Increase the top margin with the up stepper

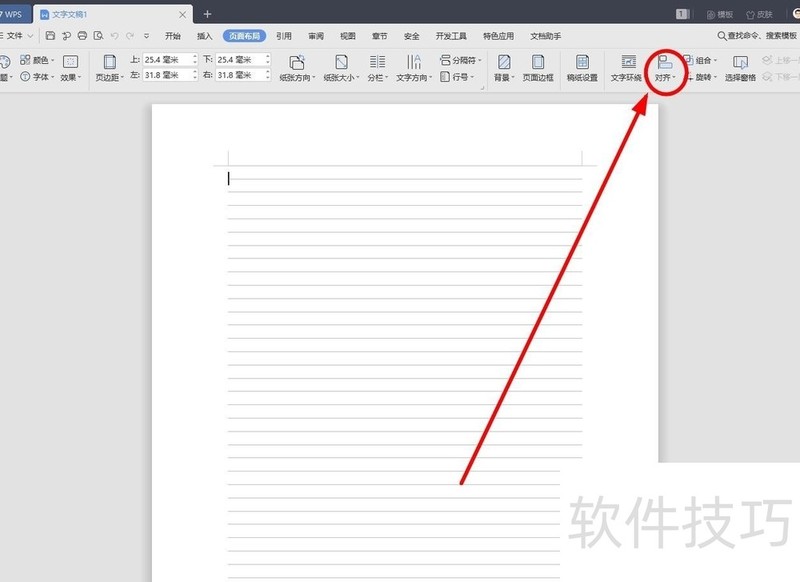click(x=196, y=55)
